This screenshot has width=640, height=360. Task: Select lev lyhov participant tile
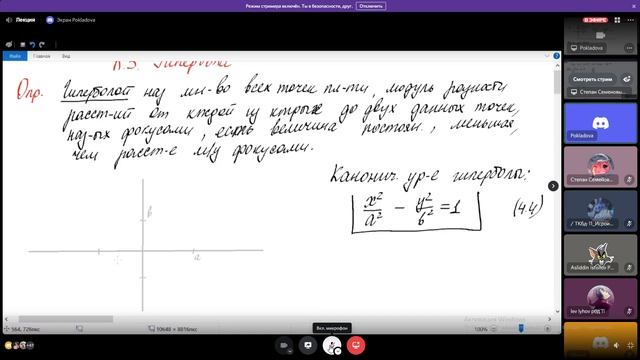coord(600,299)
